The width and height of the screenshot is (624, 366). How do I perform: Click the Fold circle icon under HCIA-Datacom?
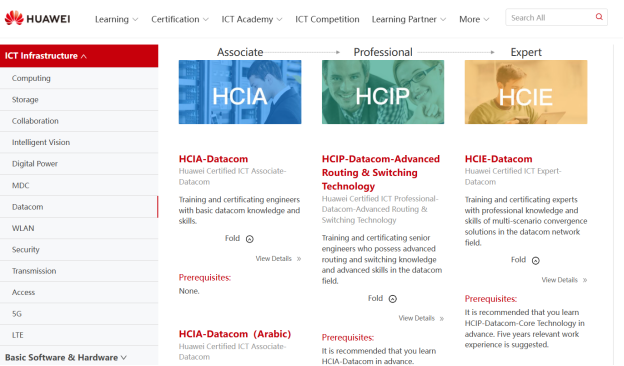(x=250, y=239)
